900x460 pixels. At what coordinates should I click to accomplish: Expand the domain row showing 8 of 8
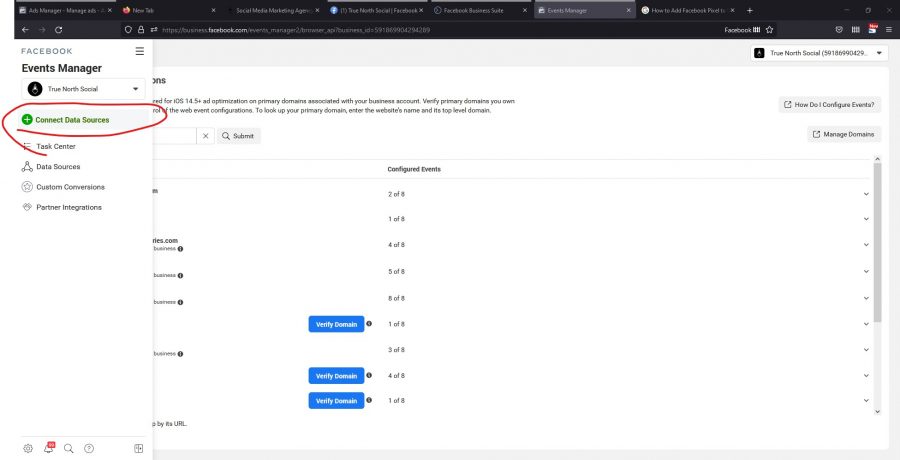pyautogui.click(x=866, y=298)
